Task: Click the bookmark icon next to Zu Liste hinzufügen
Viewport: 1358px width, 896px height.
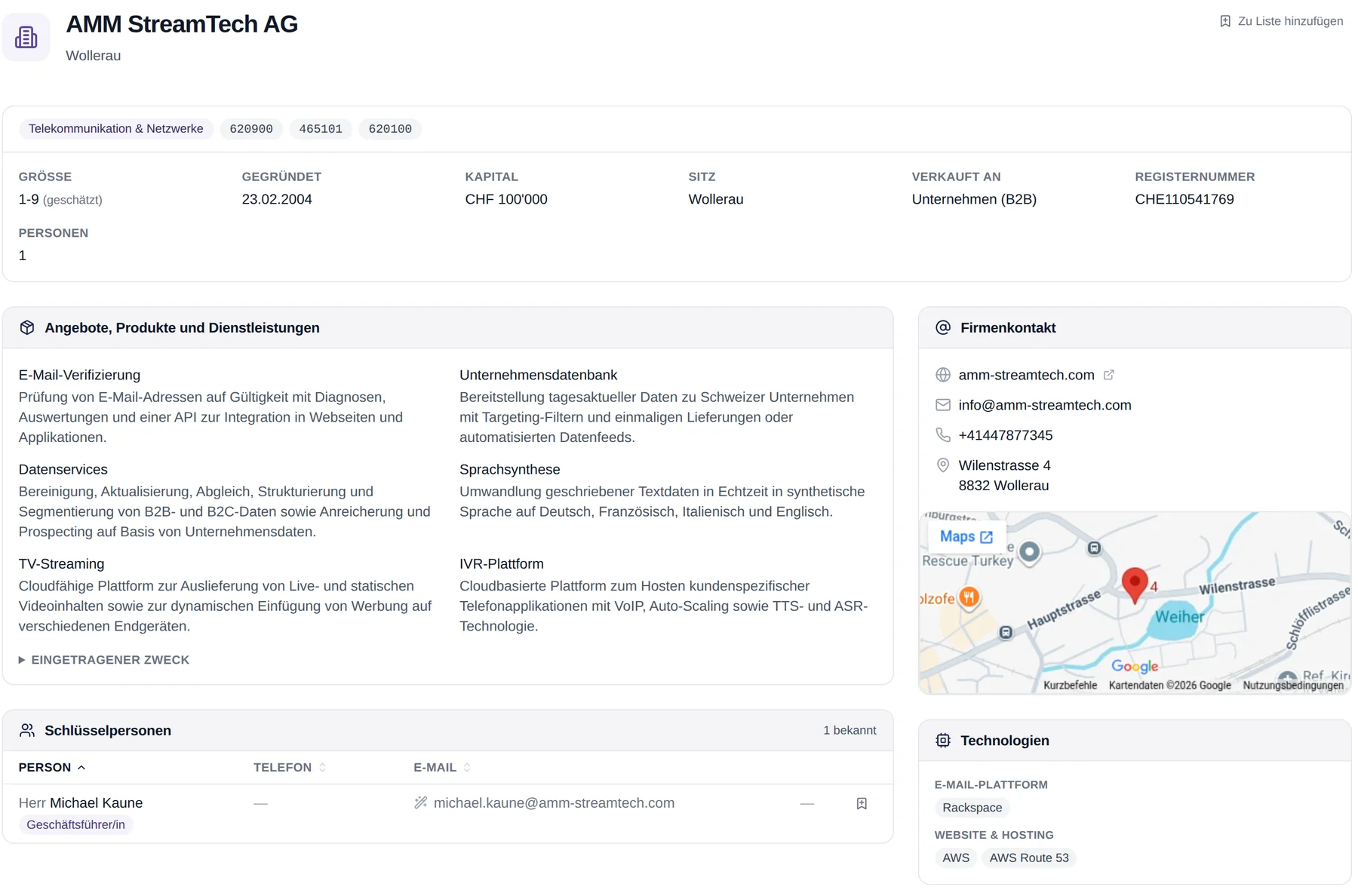Action: [x=1225, y=21]
